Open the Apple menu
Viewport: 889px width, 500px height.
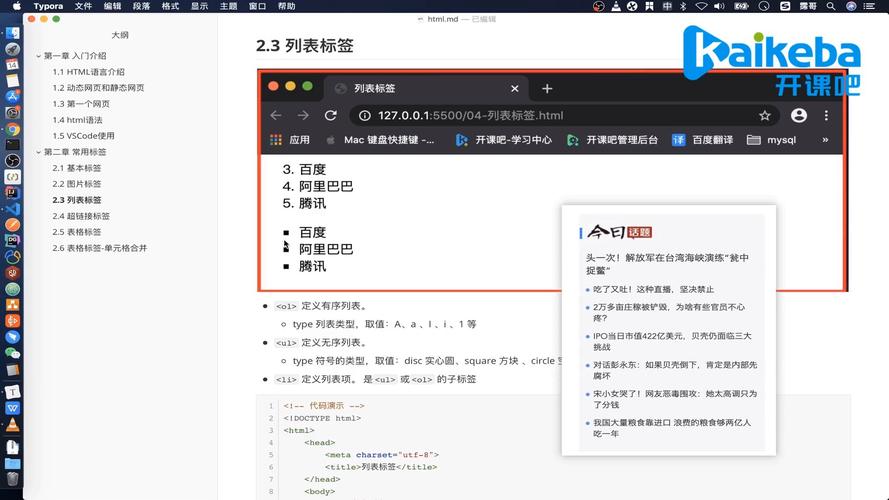point(17,6)
